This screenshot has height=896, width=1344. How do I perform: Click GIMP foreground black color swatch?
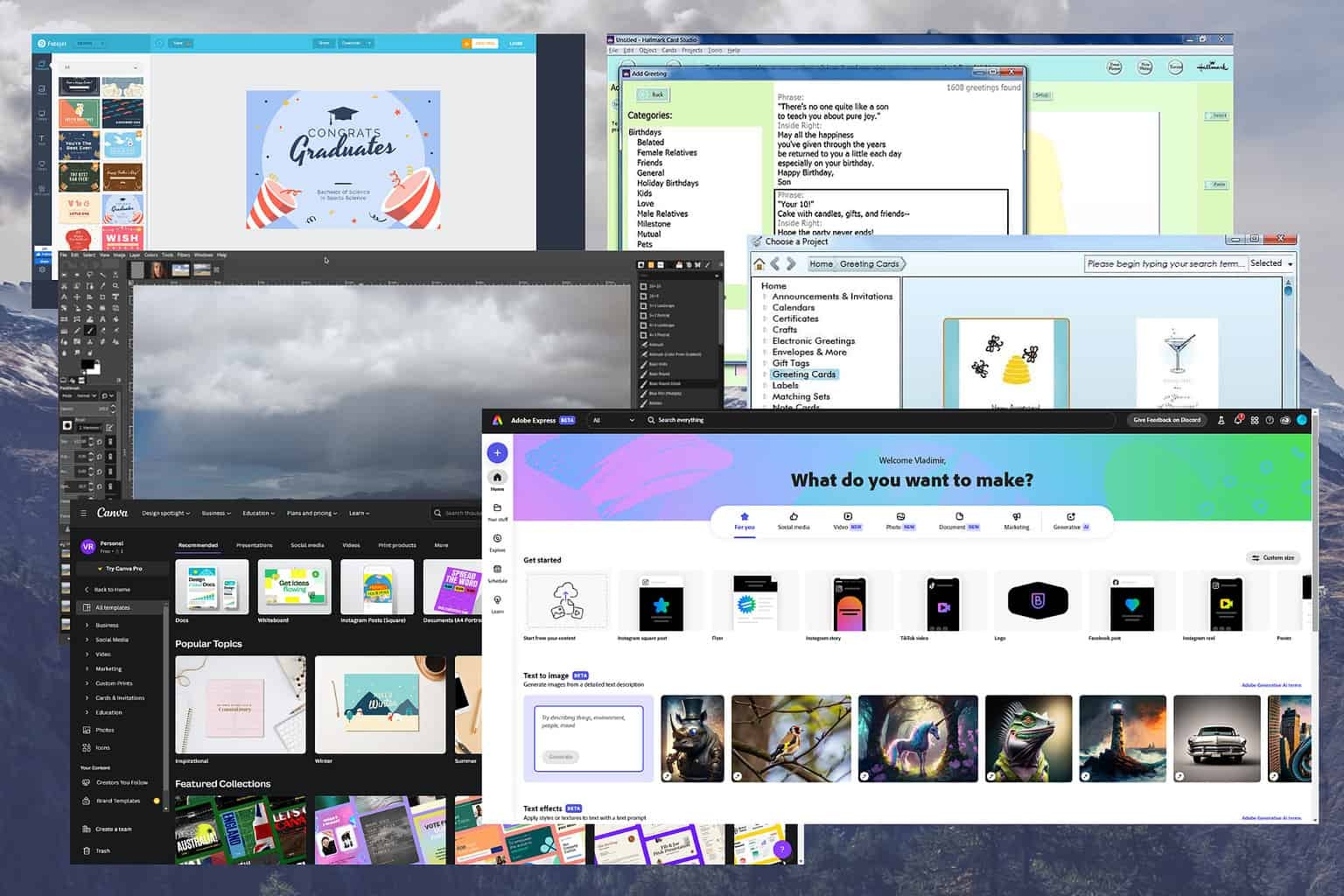(87, 364)
